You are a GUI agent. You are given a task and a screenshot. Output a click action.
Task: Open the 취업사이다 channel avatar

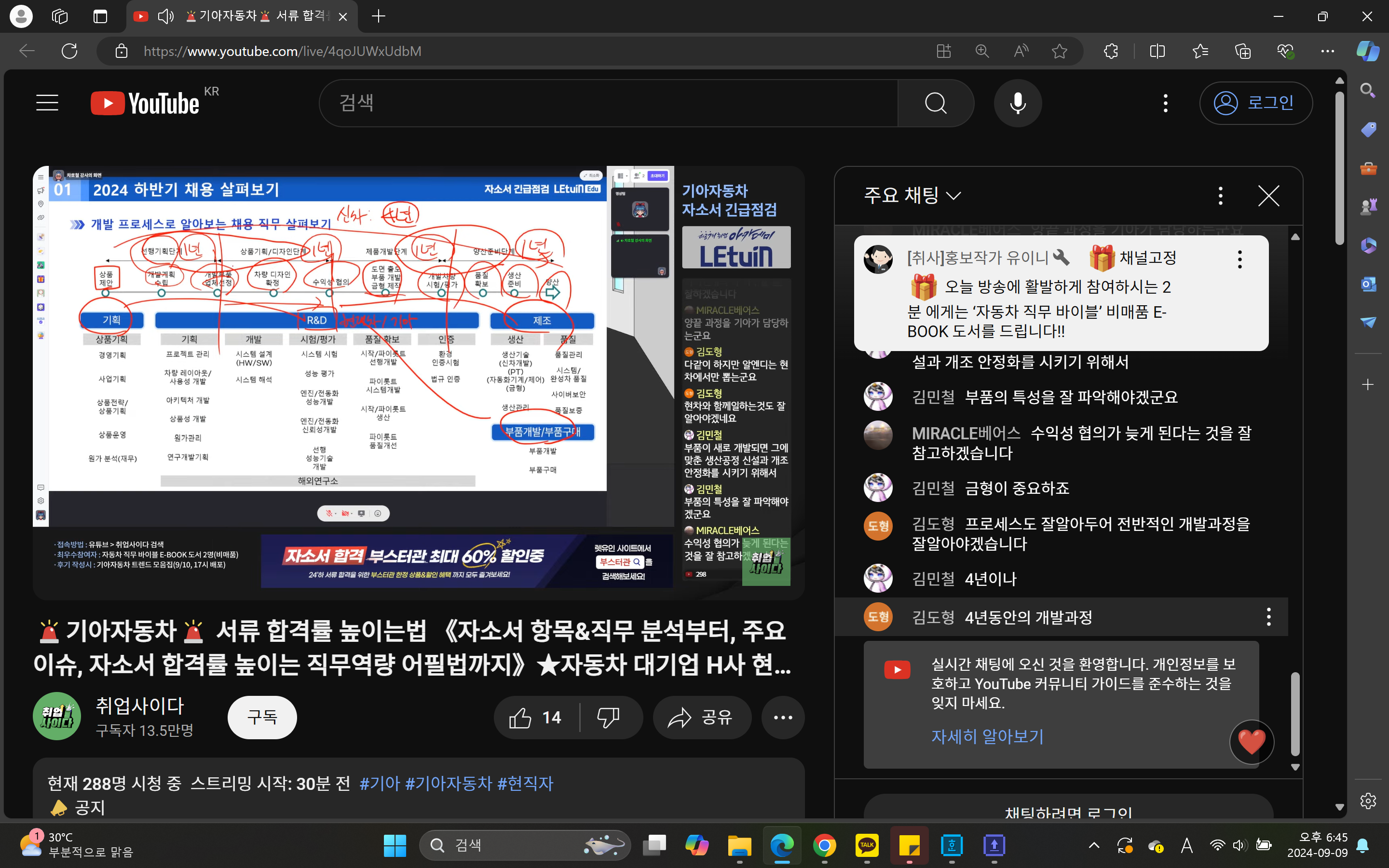pos(57,717)
